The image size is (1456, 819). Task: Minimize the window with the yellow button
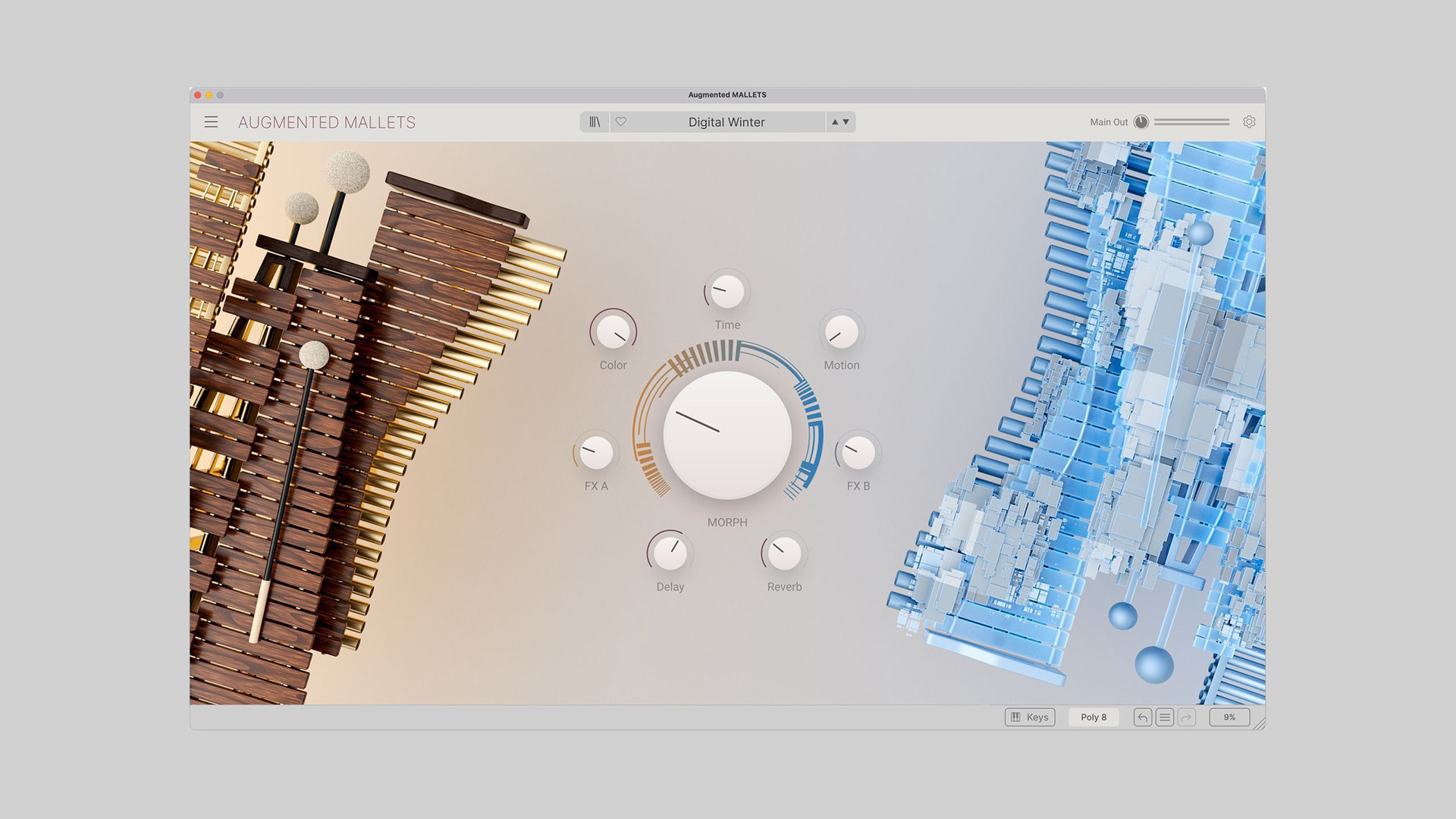(209, 95)
